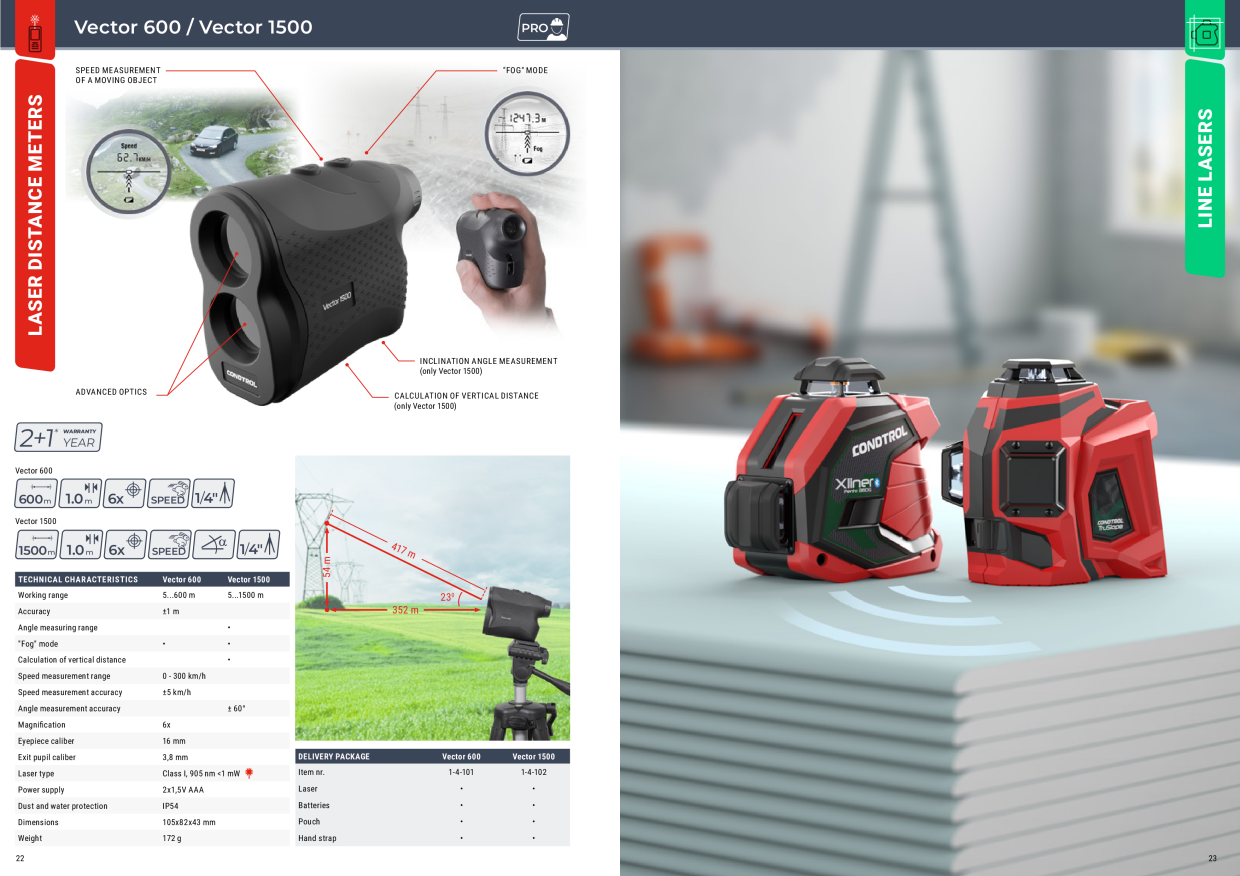Click the '2x1,5V AAA' power supply value
Image resolution: width=1240 pixels, height=876 pixels.
(183, 790)
